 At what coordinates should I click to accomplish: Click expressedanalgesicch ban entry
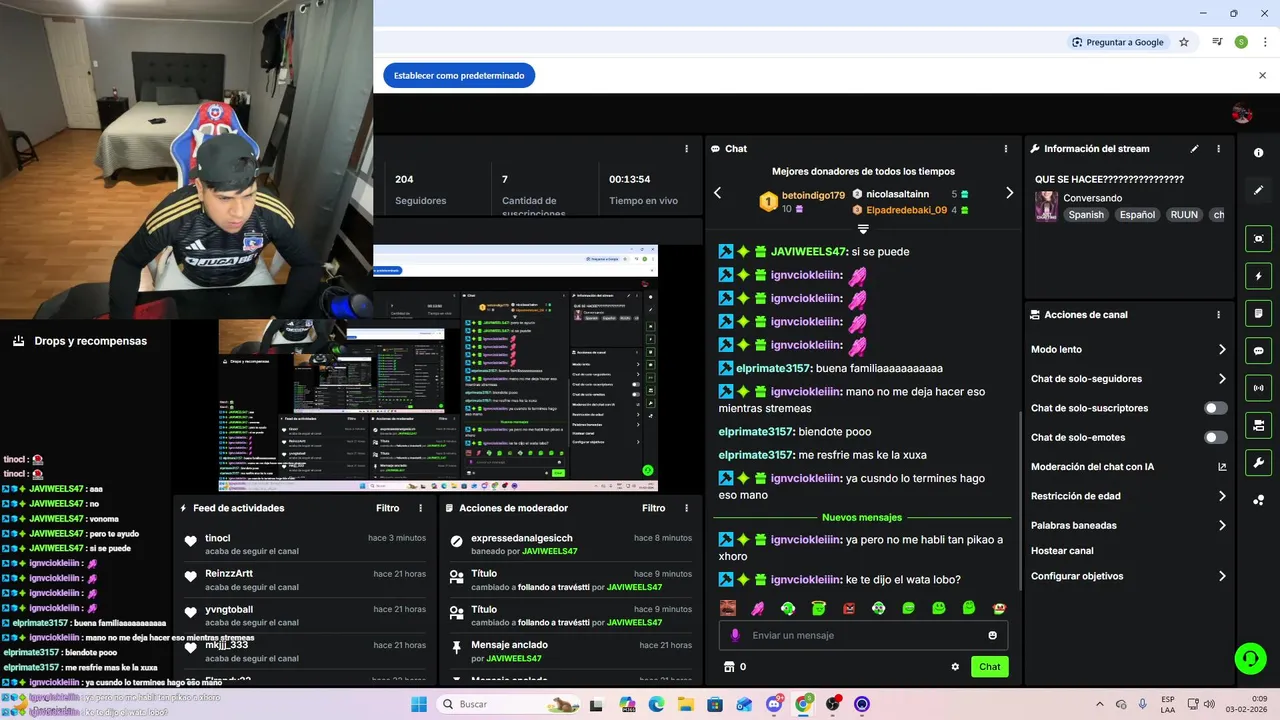tap(571, 544)
